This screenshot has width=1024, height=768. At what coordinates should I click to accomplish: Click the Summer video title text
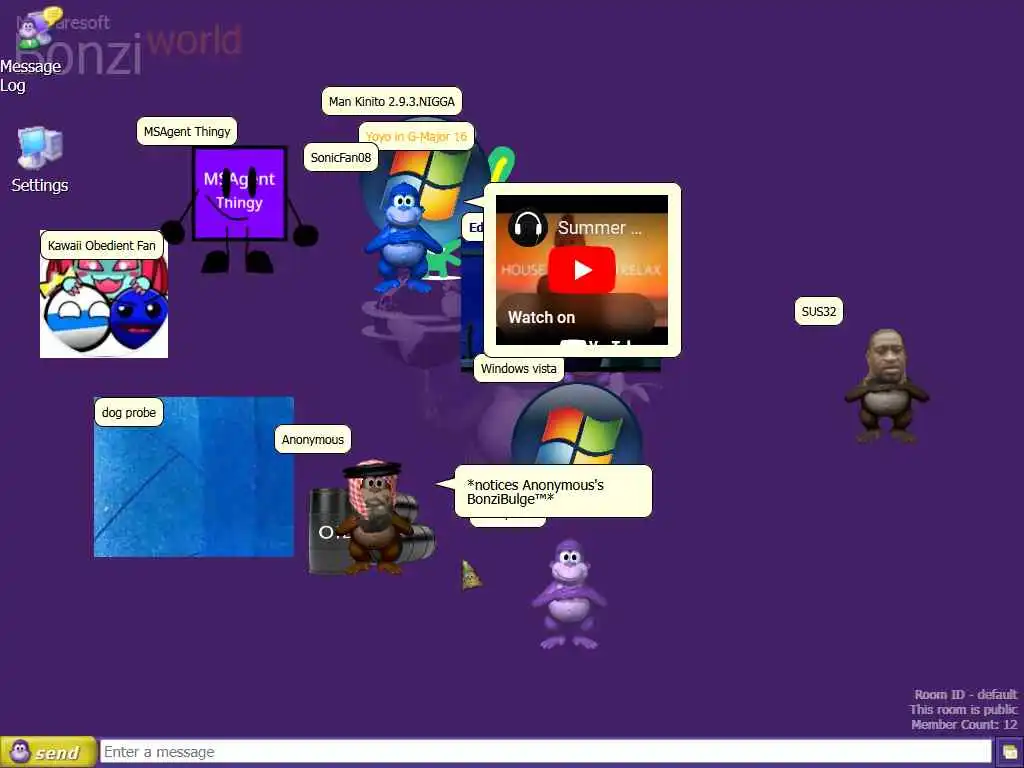tap(599, 228)
